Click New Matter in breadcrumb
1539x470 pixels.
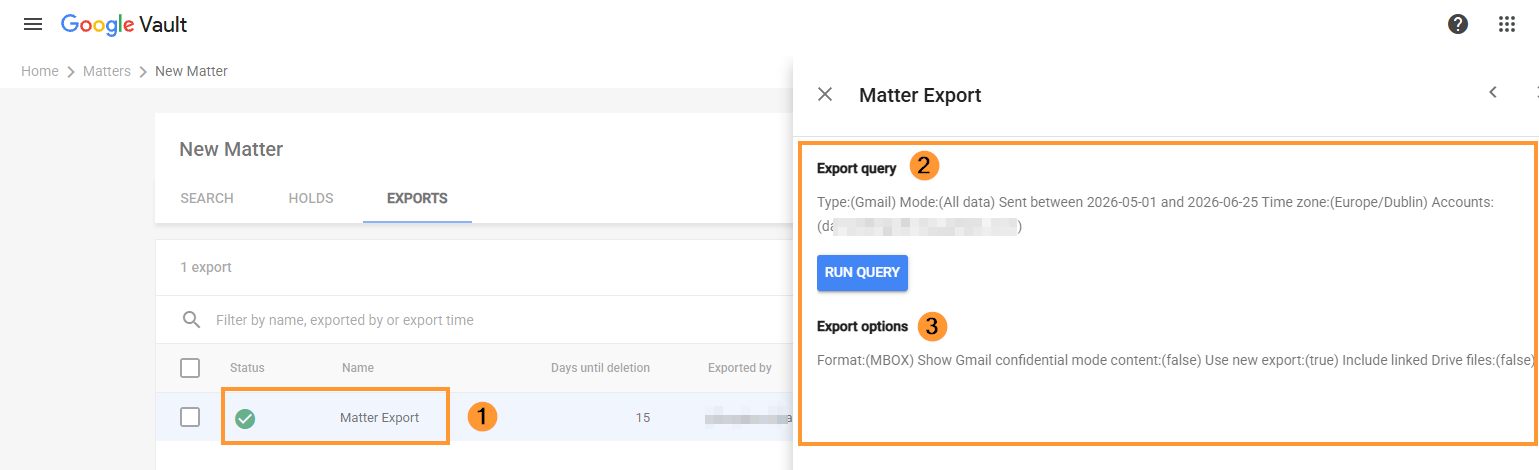(x=191, y=71)
